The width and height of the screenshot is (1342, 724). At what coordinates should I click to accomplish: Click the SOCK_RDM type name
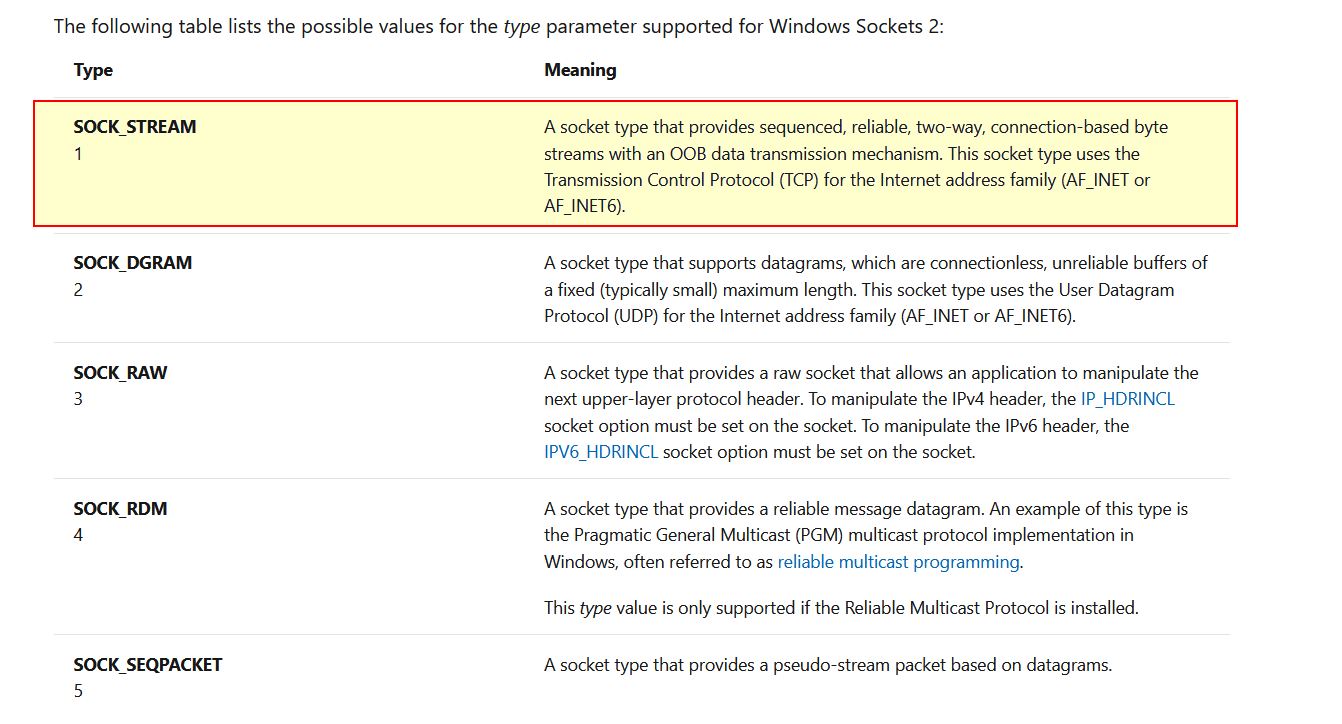120,508
